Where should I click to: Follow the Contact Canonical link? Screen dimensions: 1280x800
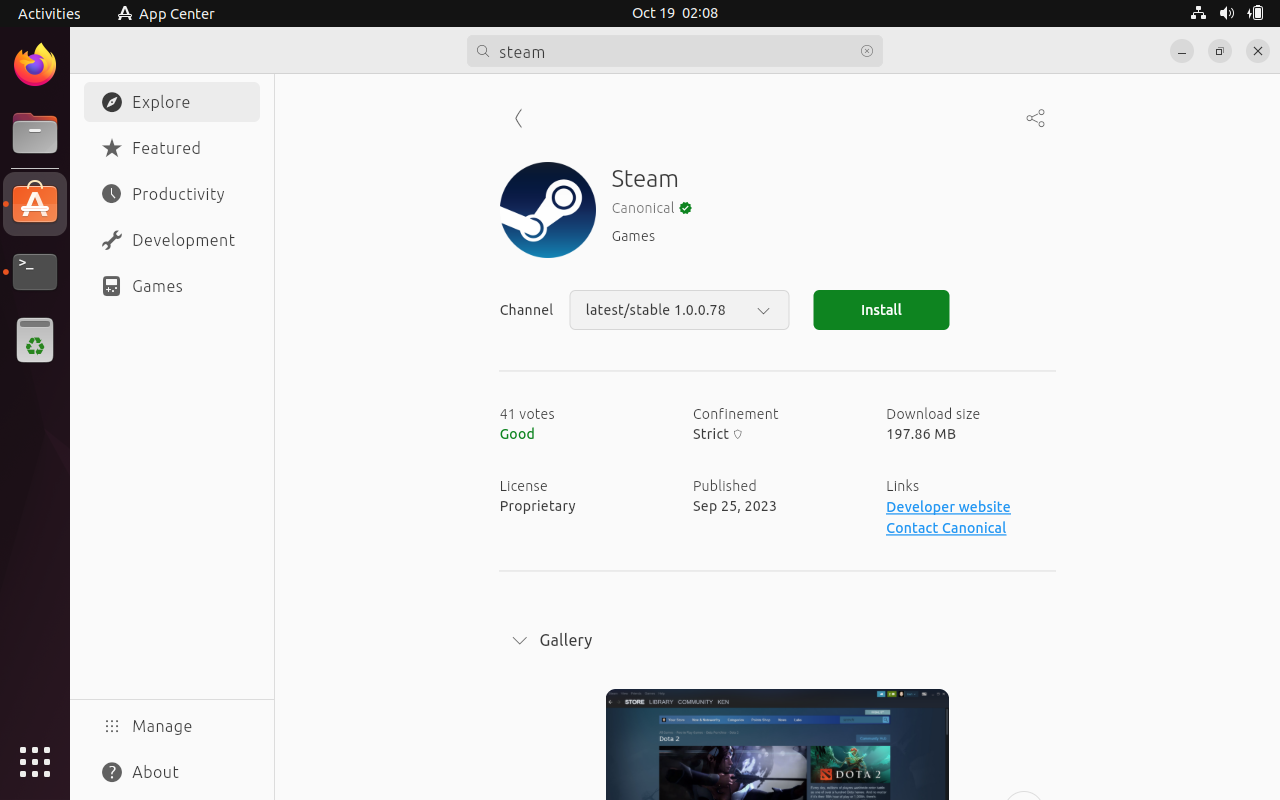(946, 528)
